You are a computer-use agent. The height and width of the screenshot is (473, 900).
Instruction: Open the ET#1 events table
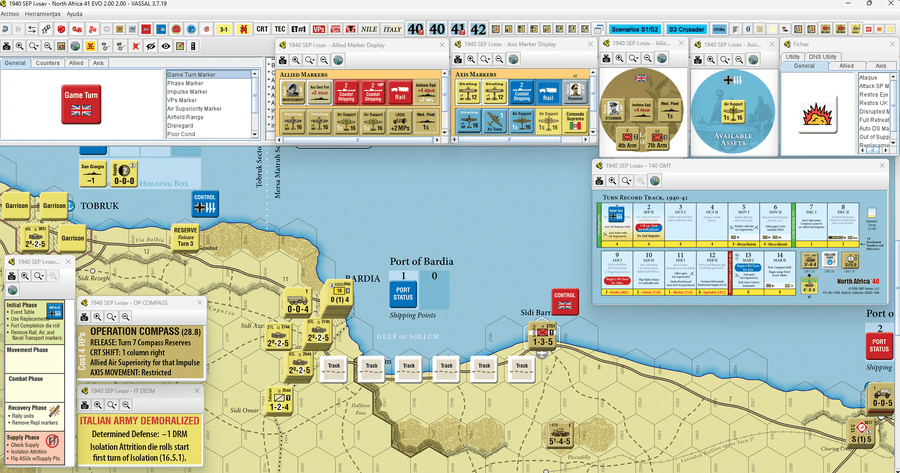click(x=298, y=29)
